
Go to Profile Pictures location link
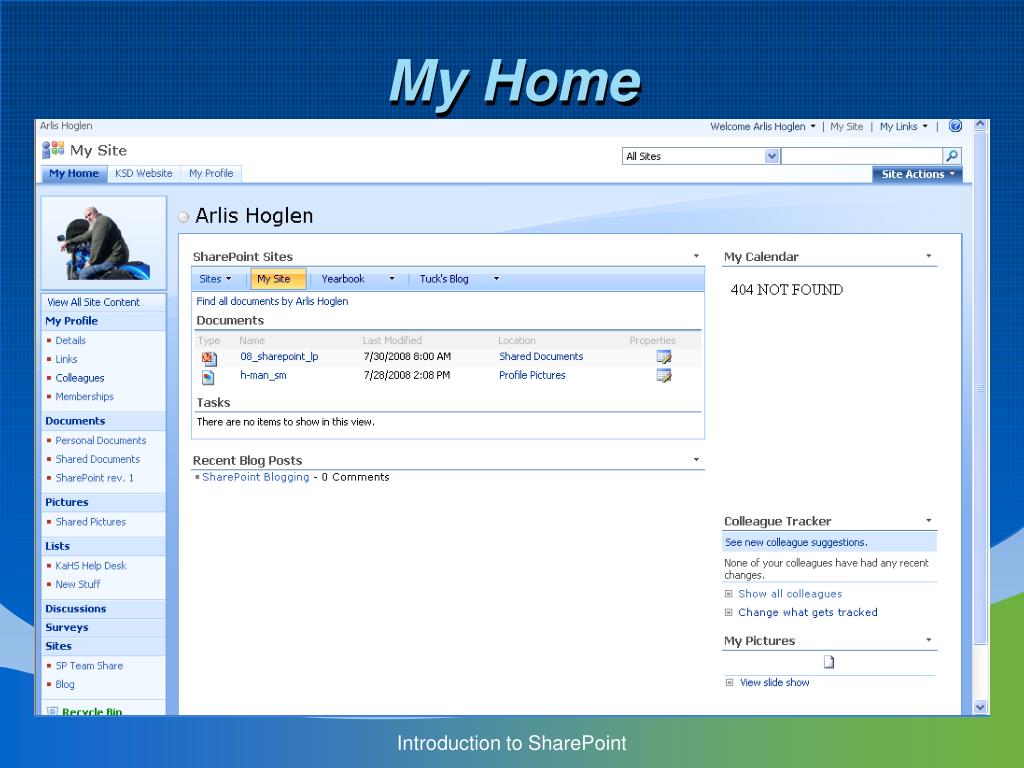[x=532, y=376]
